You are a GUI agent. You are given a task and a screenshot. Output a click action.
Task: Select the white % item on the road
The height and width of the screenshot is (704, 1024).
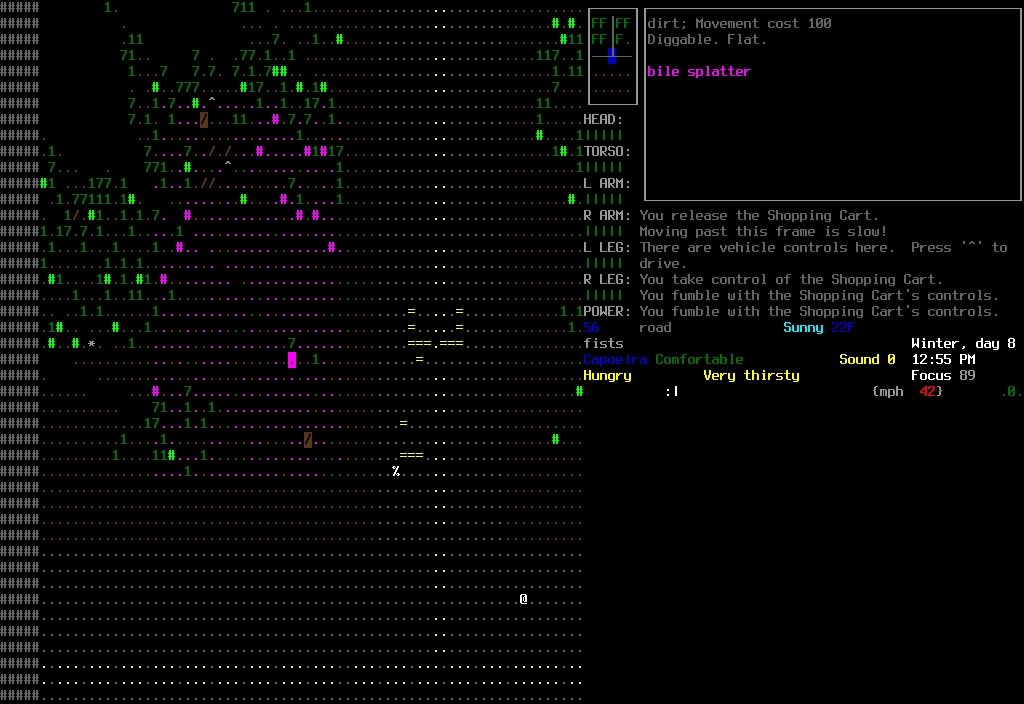[396, 471]
